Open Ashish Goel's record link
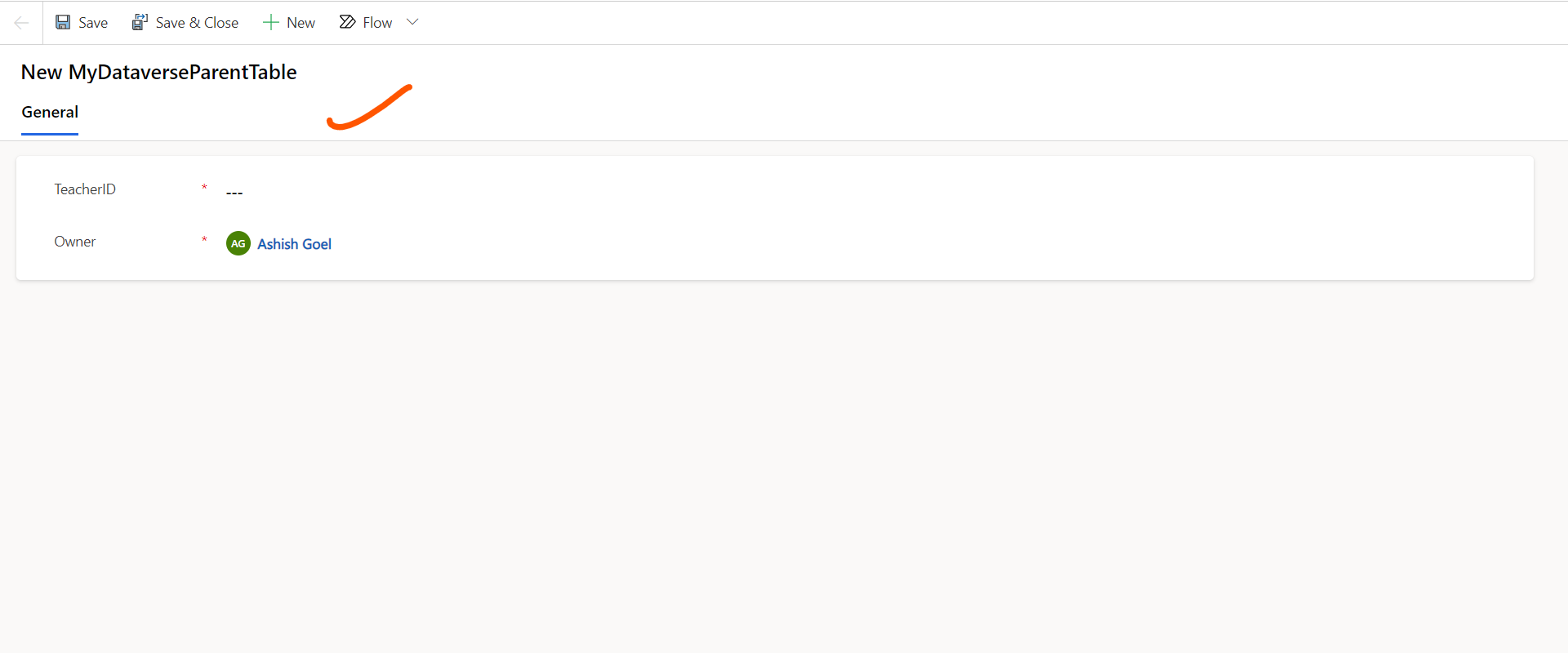Image resolution: width=1568 pixels, height=653 pixels. 294,244
